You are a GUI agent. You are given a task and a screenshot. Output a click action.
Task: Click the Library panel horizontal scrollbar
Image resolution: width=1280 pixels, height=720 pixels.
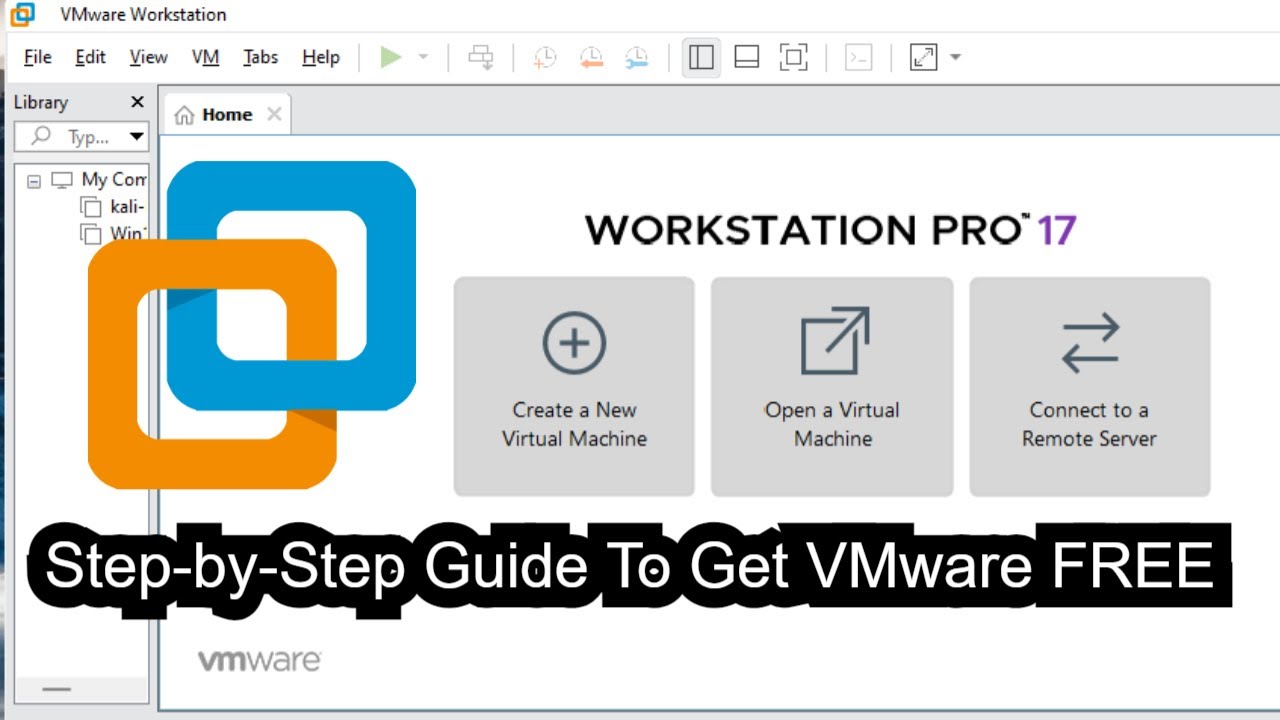pyautogui.click(x=57, y=689)
